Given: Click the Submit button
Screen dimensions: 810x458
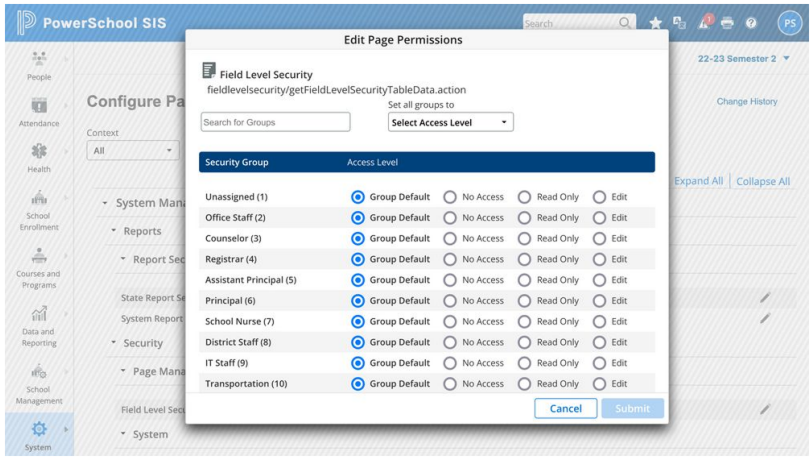Looking at the screenshot, I should pos(632,408).
